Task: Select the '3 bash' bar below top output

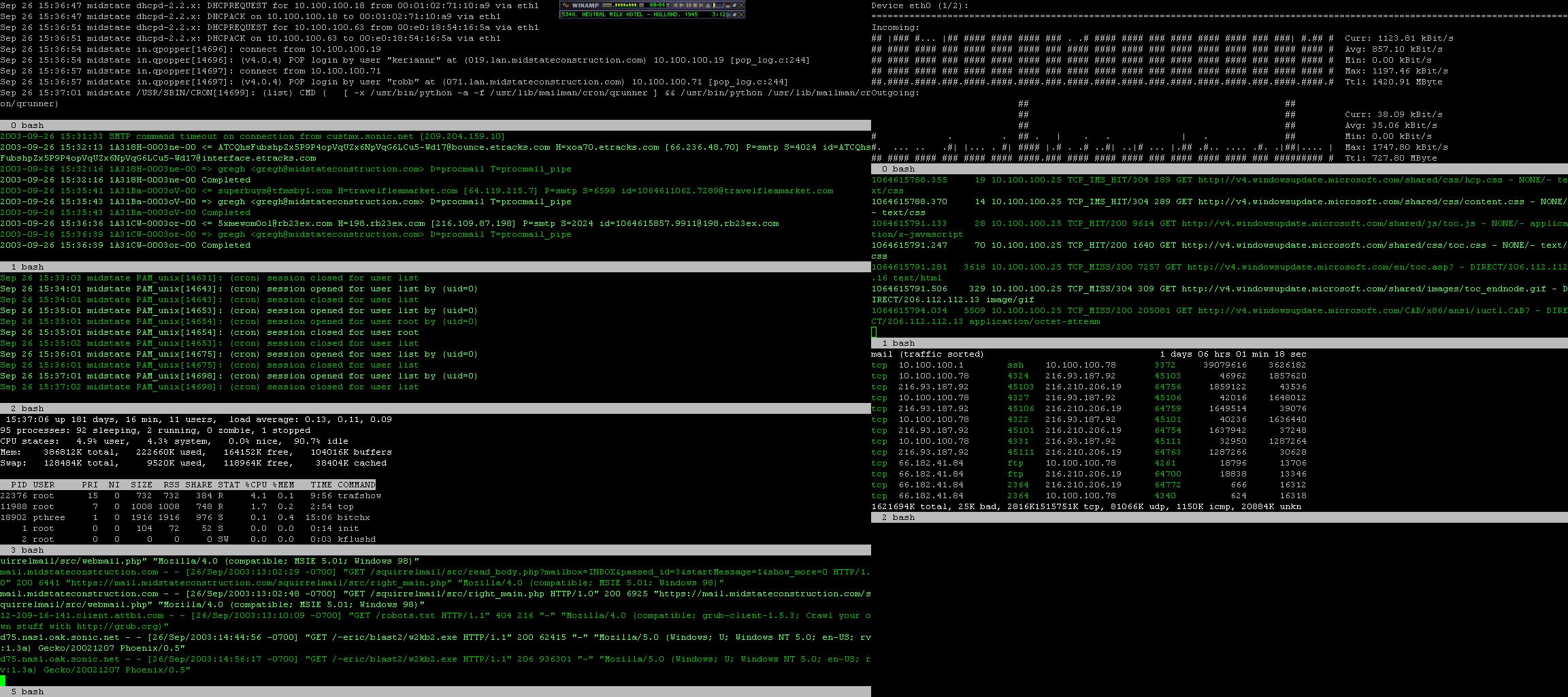Action: pos(436,550)
